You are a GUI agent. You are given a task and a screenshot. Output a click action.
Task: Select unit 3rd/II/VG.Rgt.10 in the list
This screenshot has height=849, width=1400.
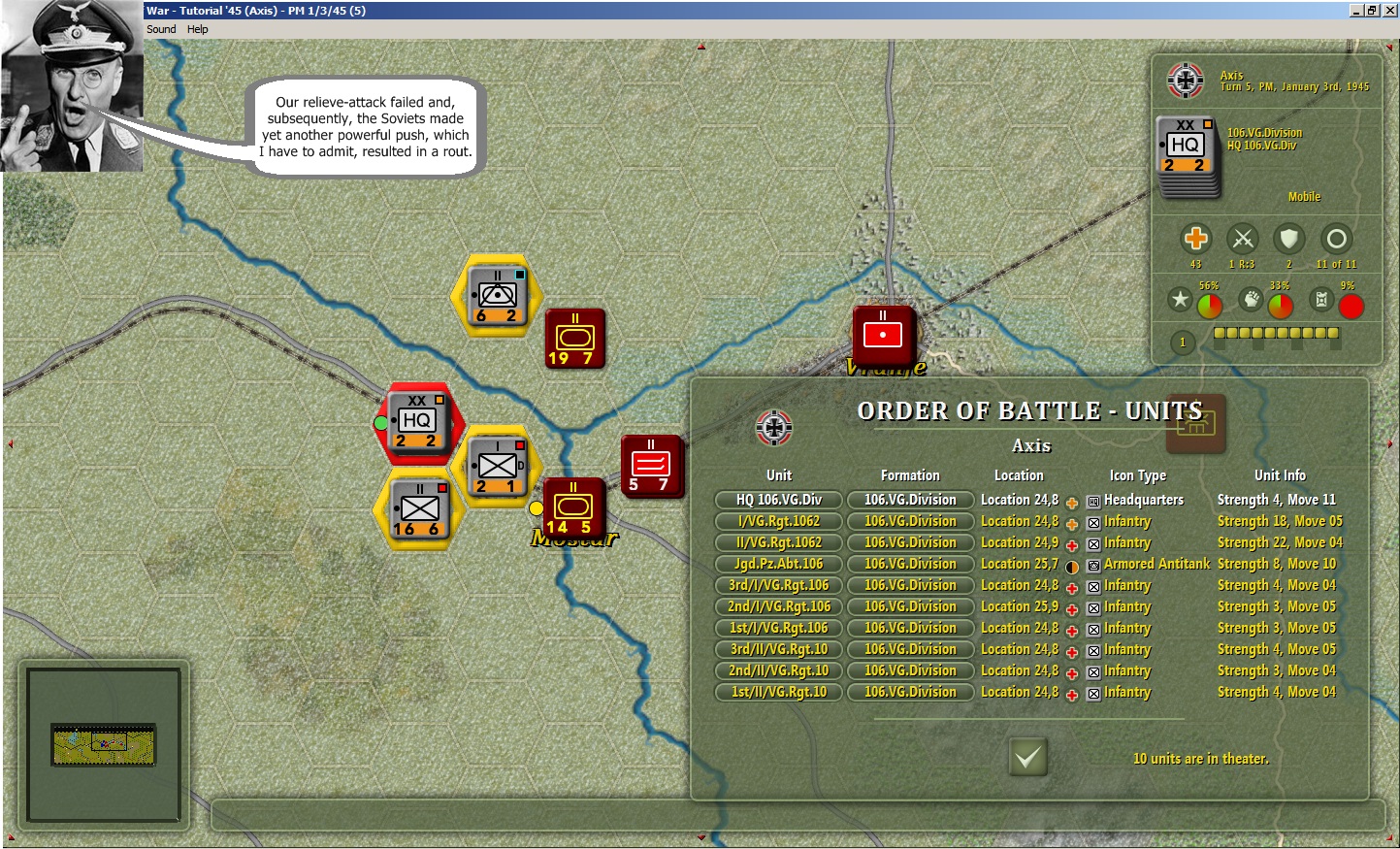click(779, 649)
